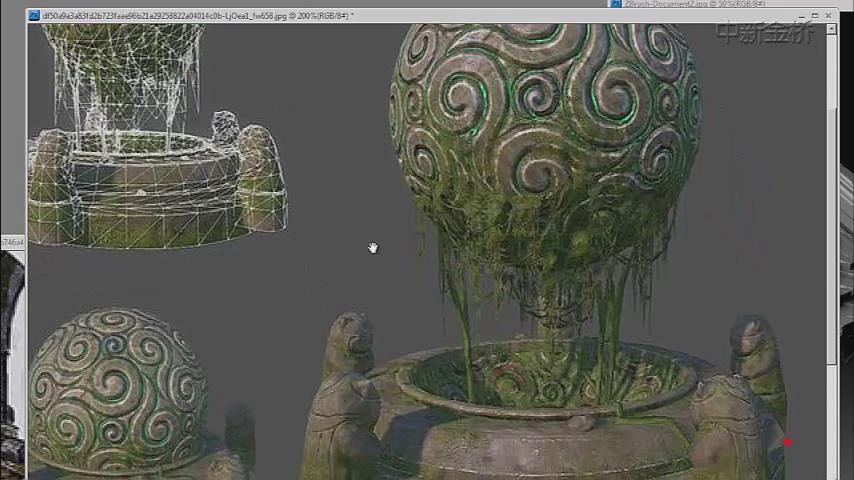Click the vertical scrollbar up arrow

click(831, 29)
